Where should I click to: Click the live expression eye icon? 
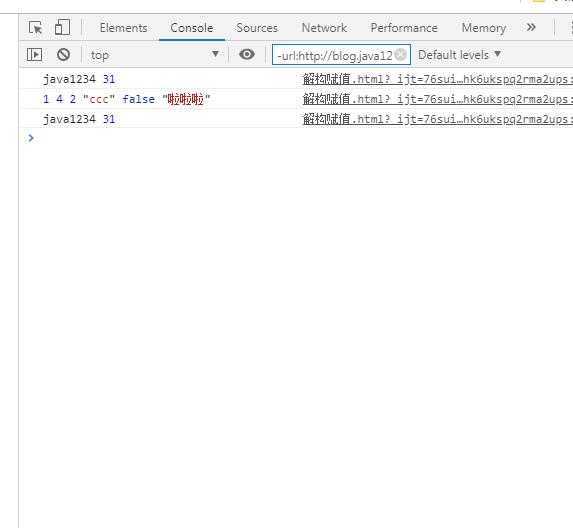(247, 54)
